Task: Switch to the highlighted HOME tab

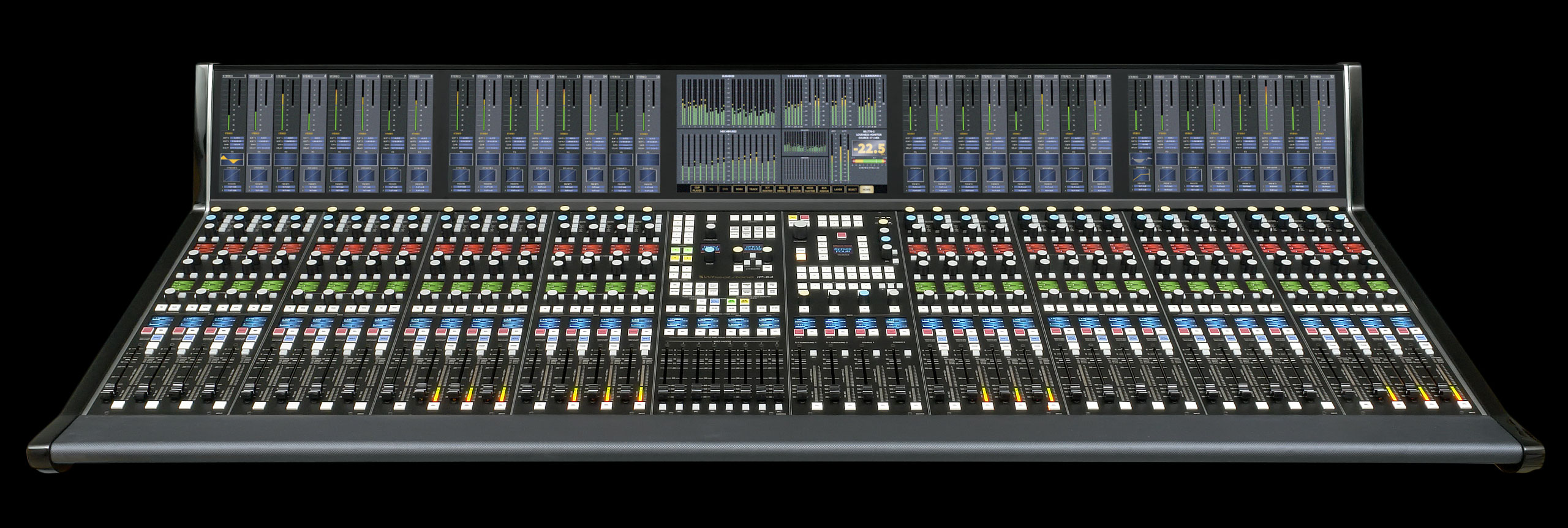Action: coord(867,189)
